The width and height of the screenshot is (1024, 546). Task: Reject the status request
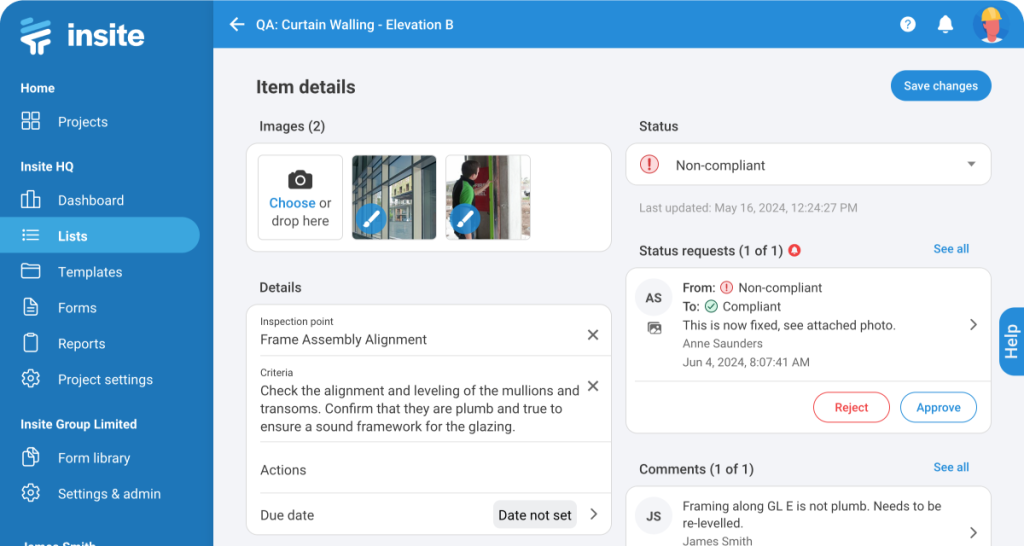pos(851,407)
